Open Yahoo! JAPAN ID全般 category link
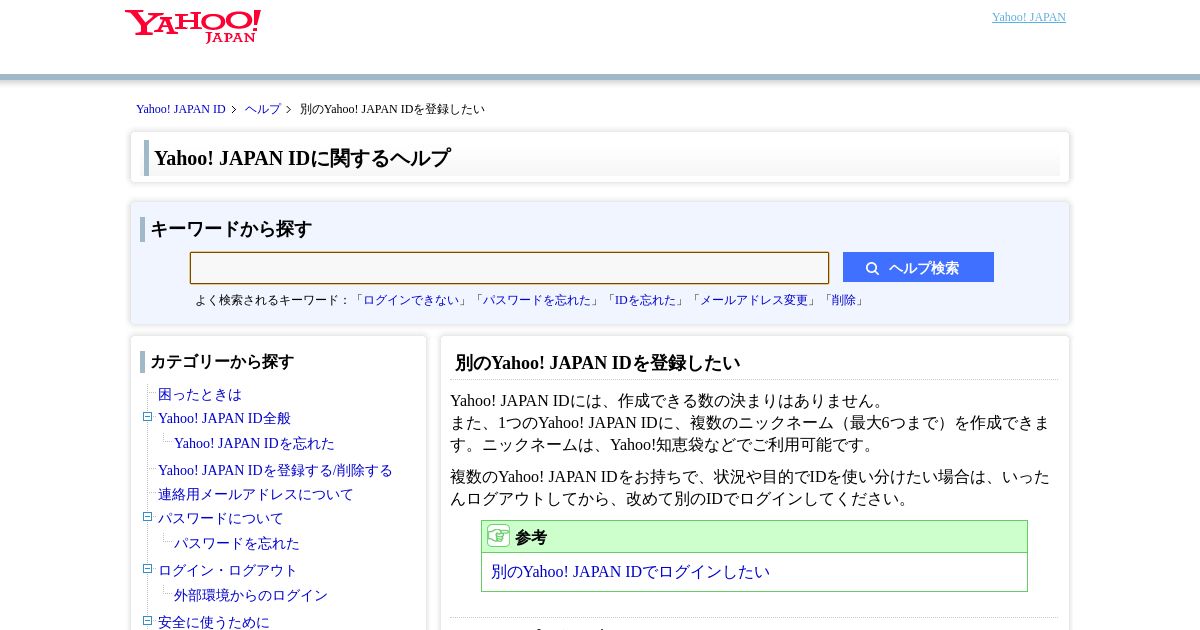 pyautogui.click(x=224, y=419)
